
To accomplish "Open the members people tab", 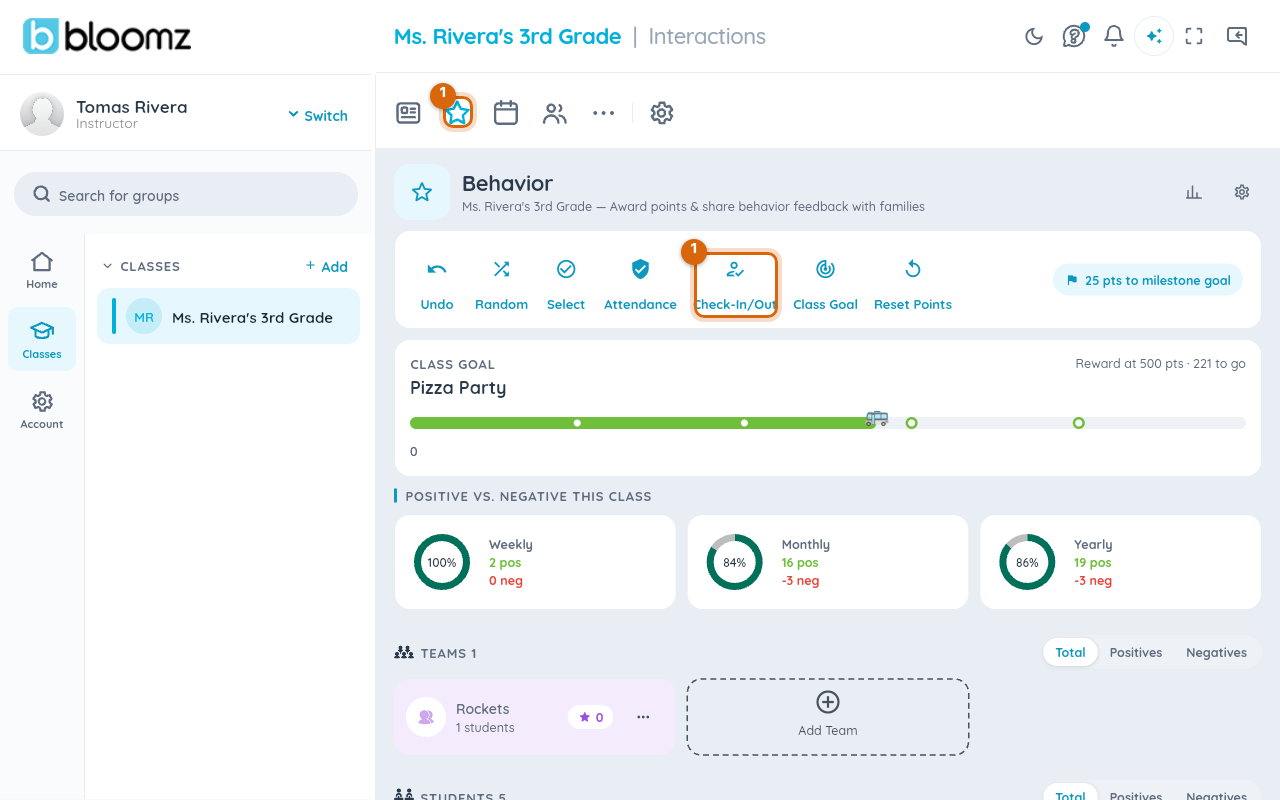I will pyautogui.click(x=555, y=113).
